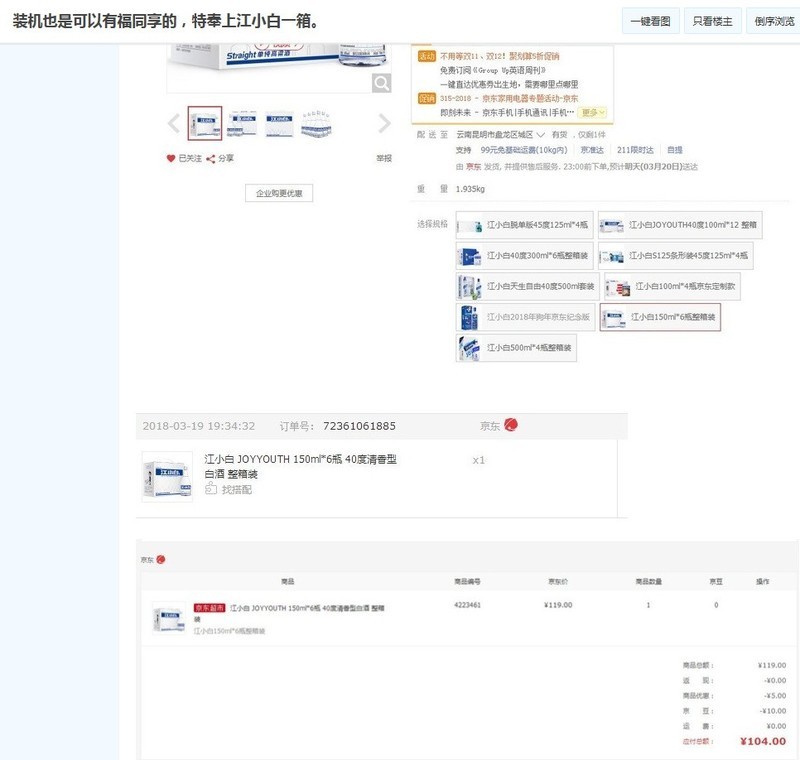Viewport: 800px width, 760px height.
Task: Select spec 江小白500ml*4瓶整箱装
Action: [516, 348]
